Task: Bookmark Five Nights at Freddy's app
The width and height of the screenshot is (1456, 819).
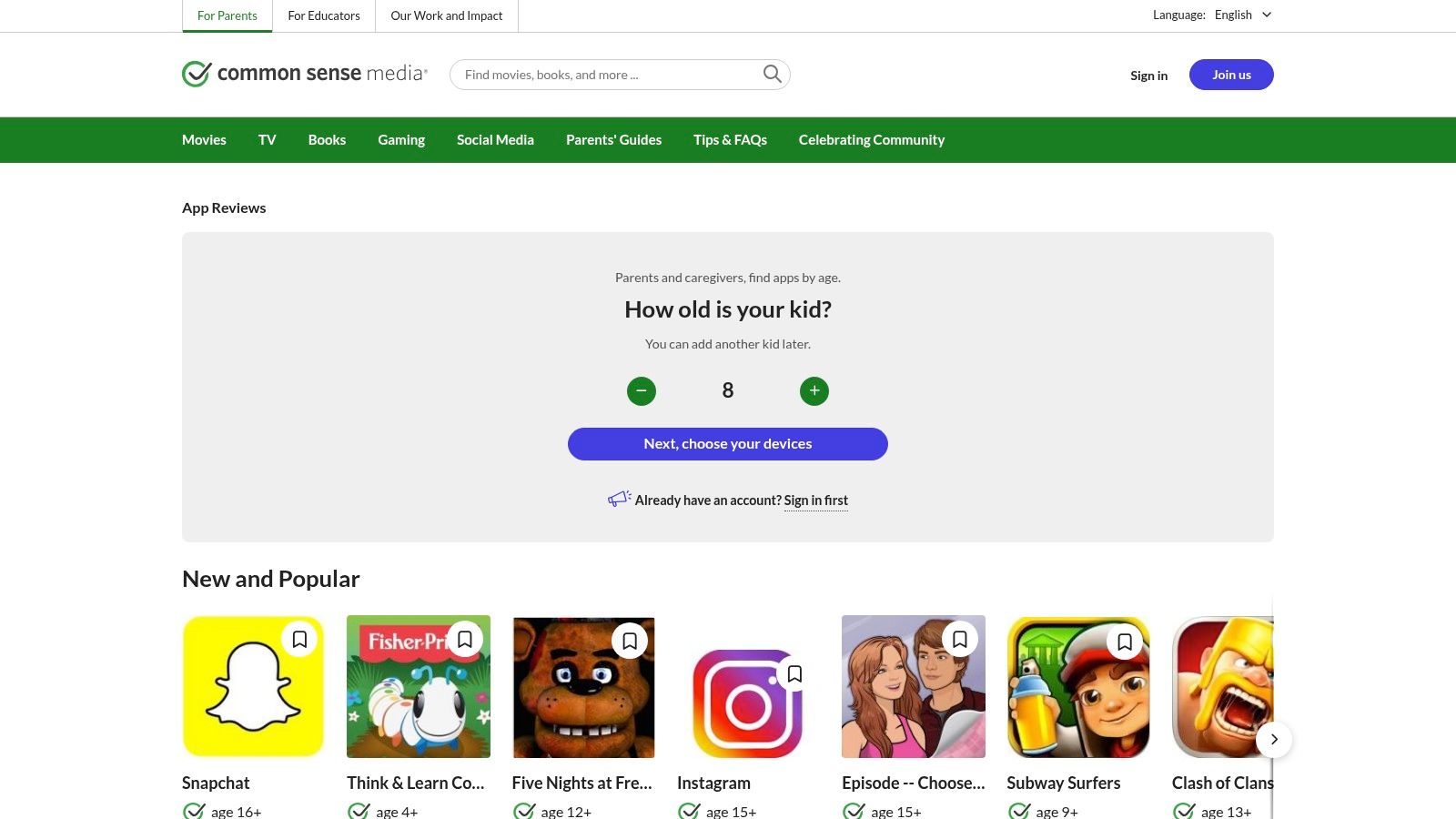Action: click(630, 641)
